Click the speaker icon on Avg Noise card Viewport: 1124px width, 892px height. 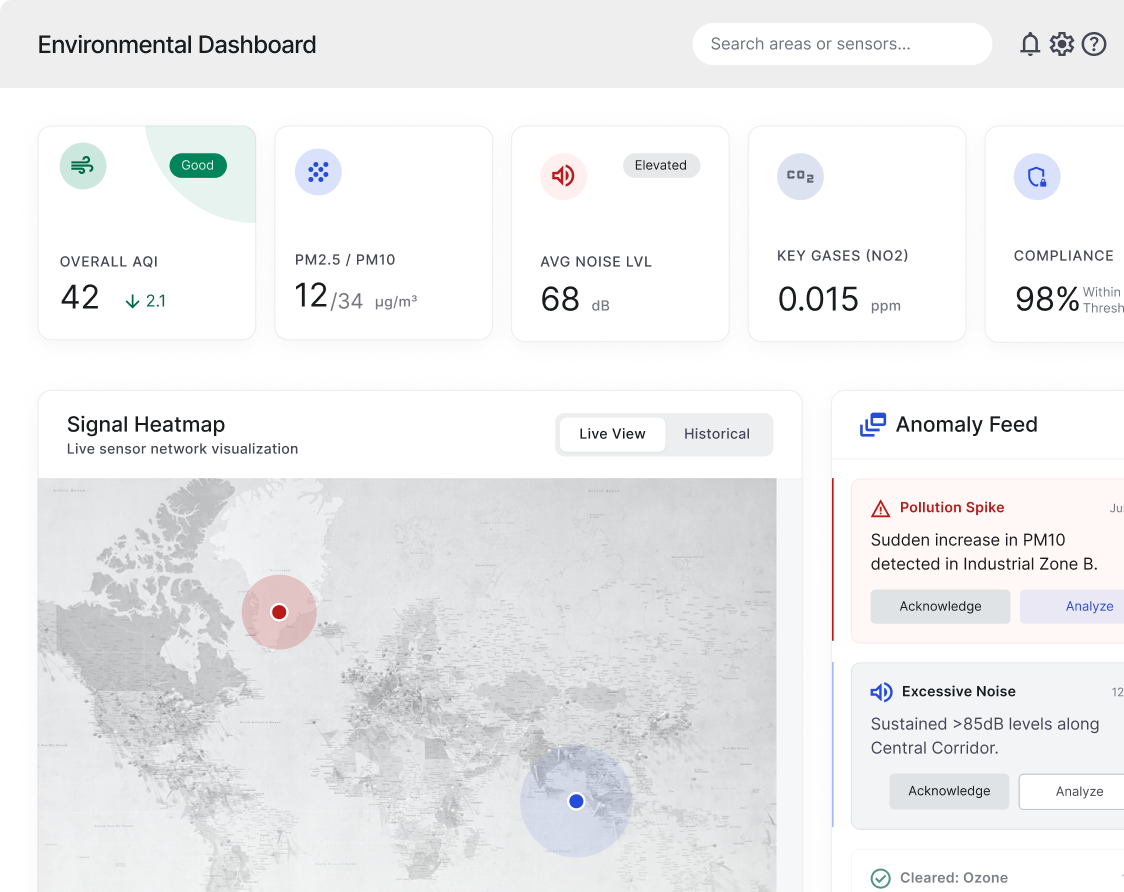(563, 176)
